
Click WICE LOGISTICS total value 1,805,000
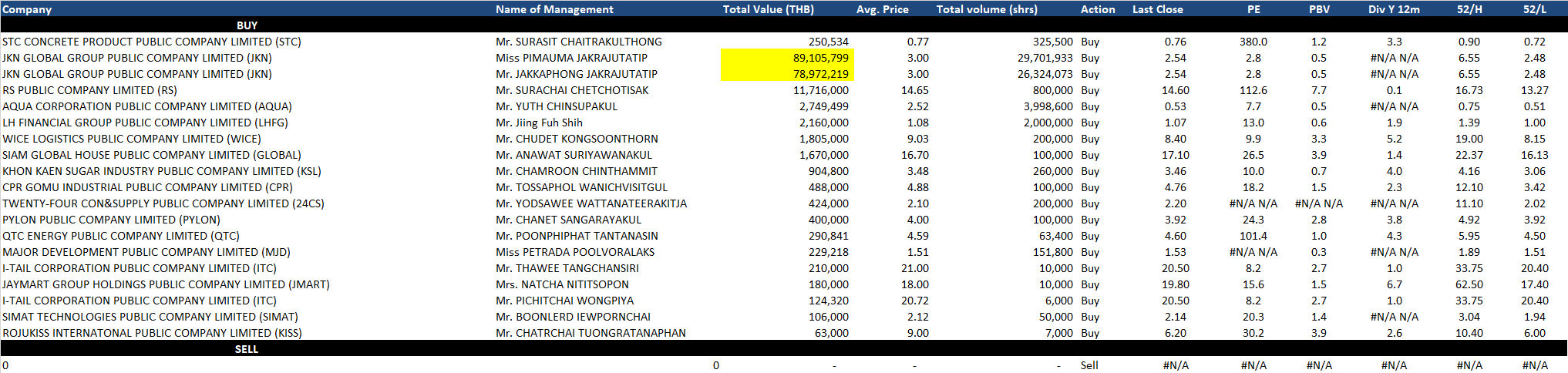click(823, 139)
